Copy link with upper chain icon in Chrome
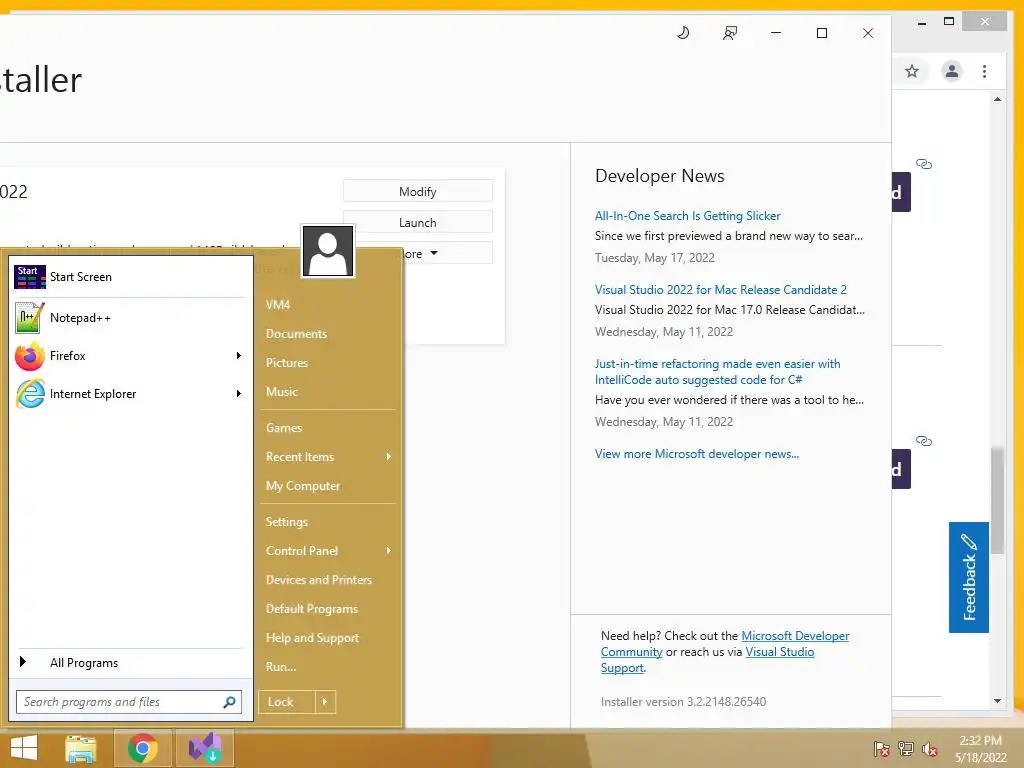The image size is (1024, 768). click(923, 164)
